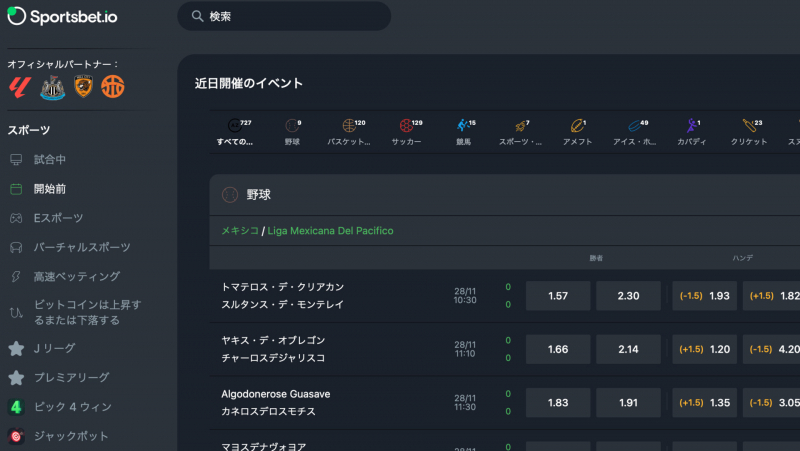The image size is (800, 451).
Task: Follow the Liga Mexicana Del Pacifico link
Action: pos(330,231)
